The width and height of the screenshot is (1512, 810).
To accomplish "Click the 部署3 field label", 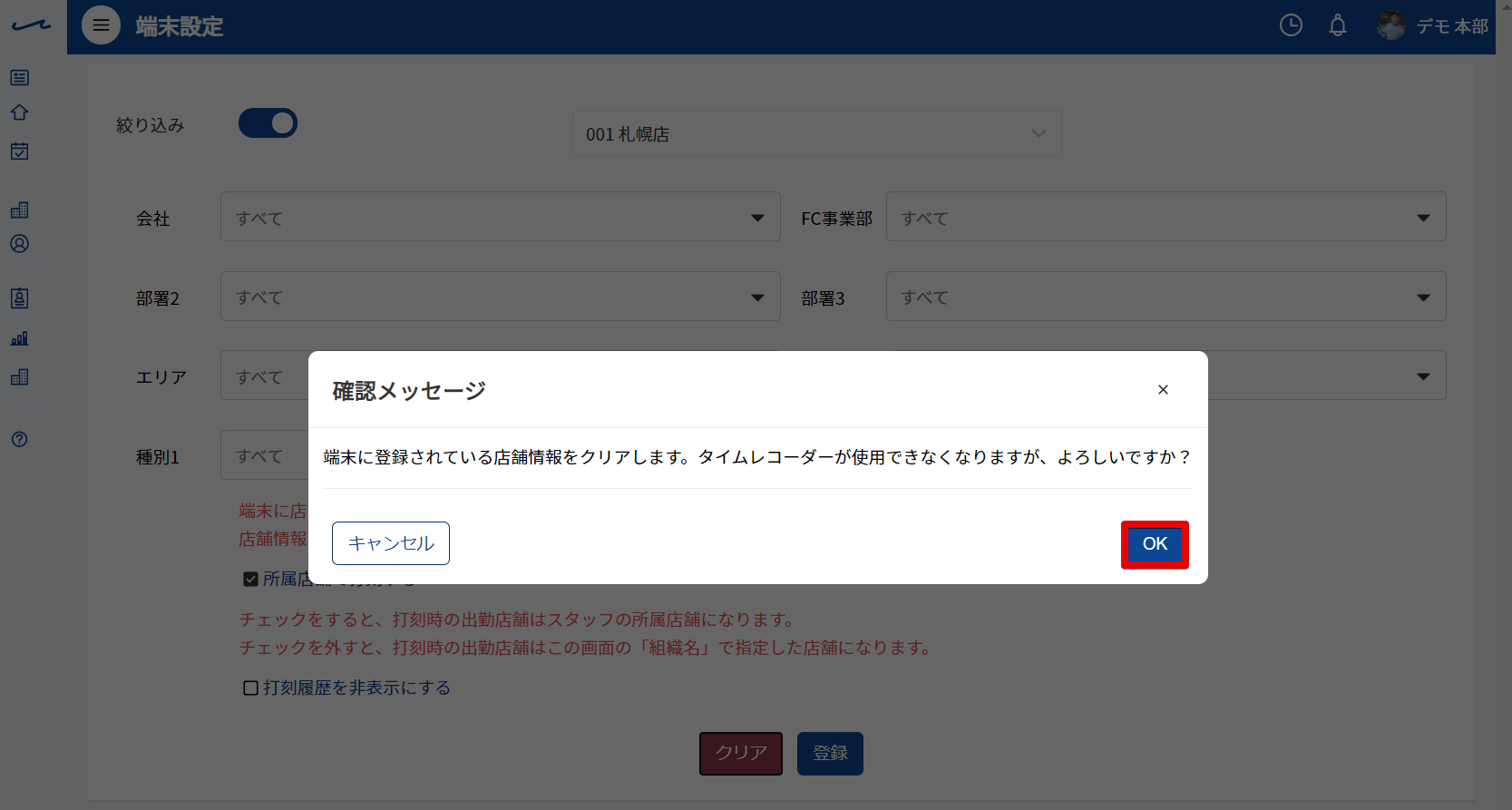I will (823, 298).
